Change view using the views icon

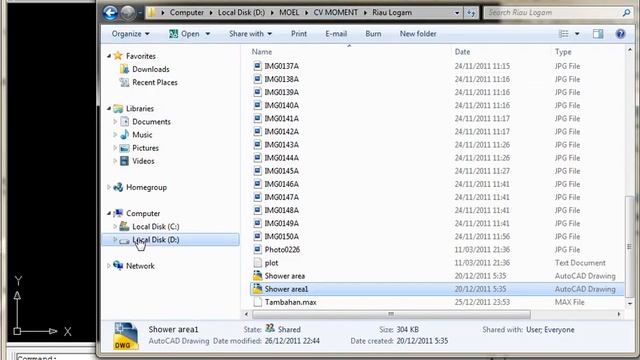[x=564, y=34]
